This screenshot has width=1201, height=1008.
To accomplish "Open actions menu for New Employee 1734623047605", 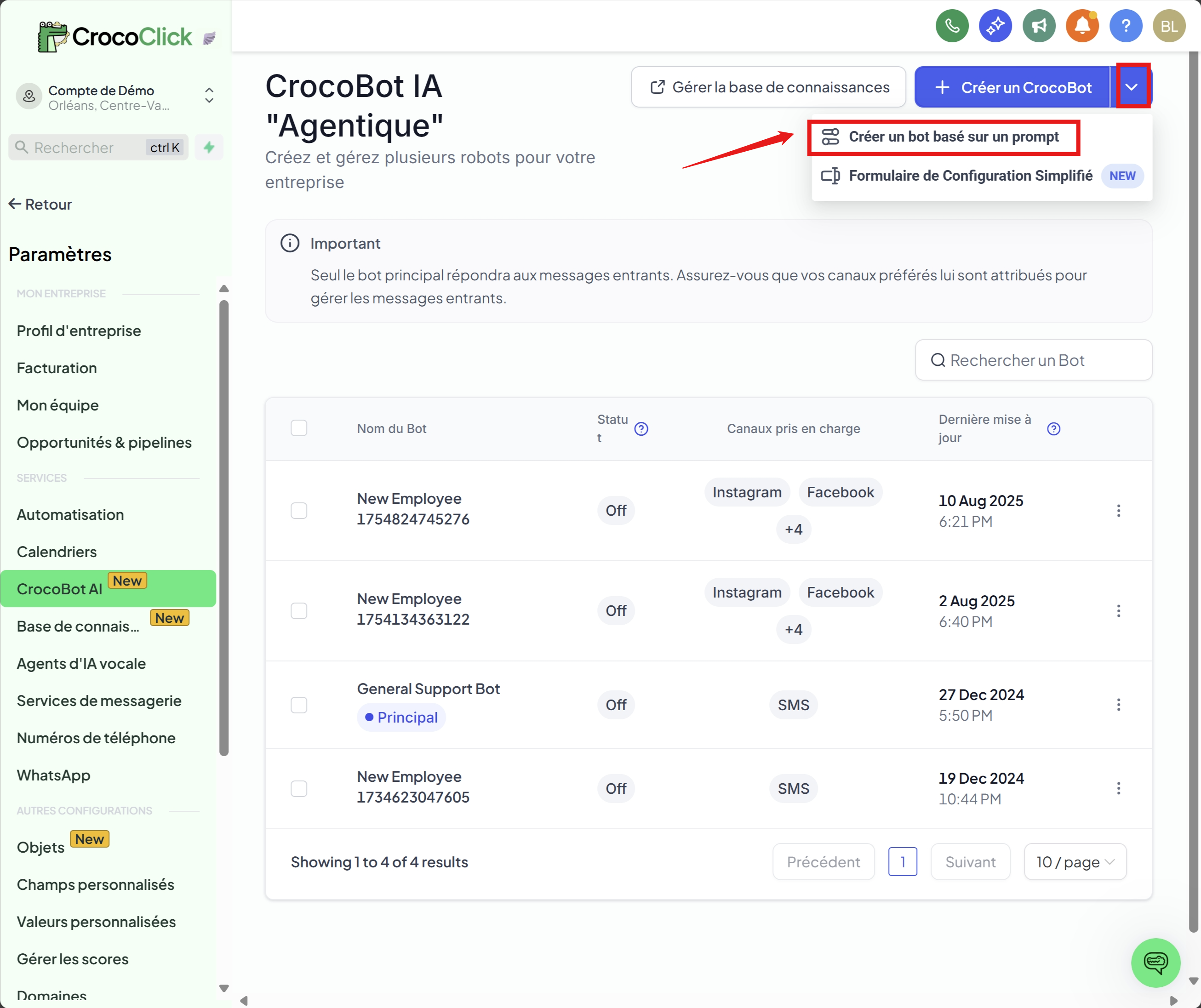I will coord(1118,788).
